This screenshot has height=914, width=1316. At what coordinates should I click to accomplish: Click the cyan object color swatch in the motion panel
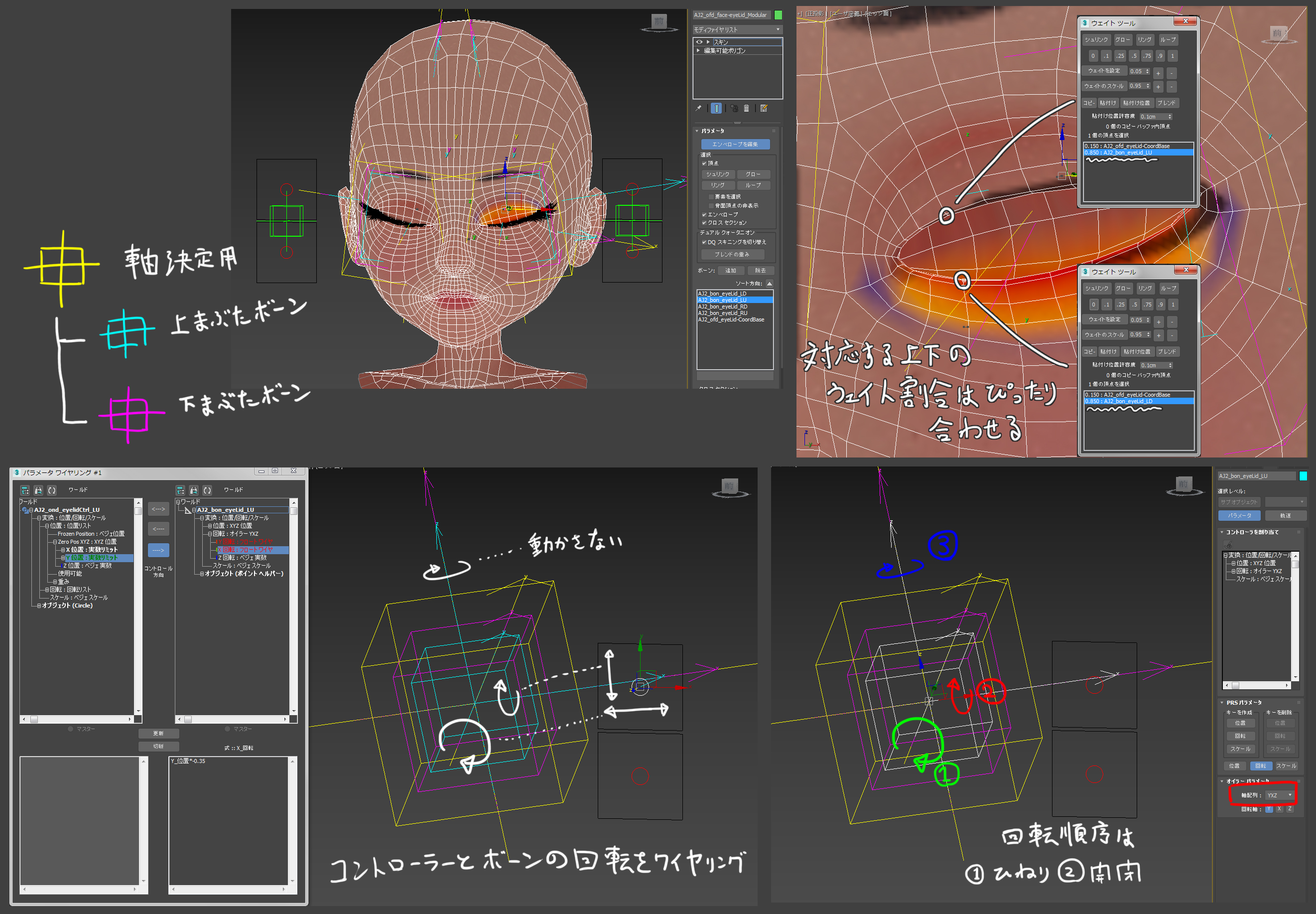[1304, 476]
